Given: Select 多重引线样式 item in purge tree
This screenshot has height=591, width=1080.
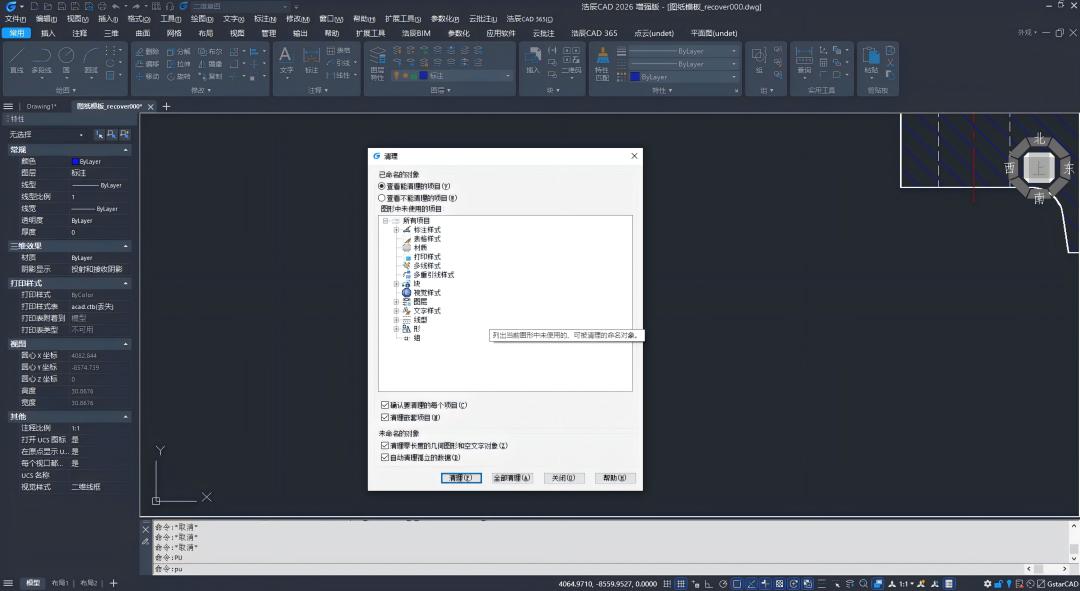Looking at the screenshot, I should (434, 275).
